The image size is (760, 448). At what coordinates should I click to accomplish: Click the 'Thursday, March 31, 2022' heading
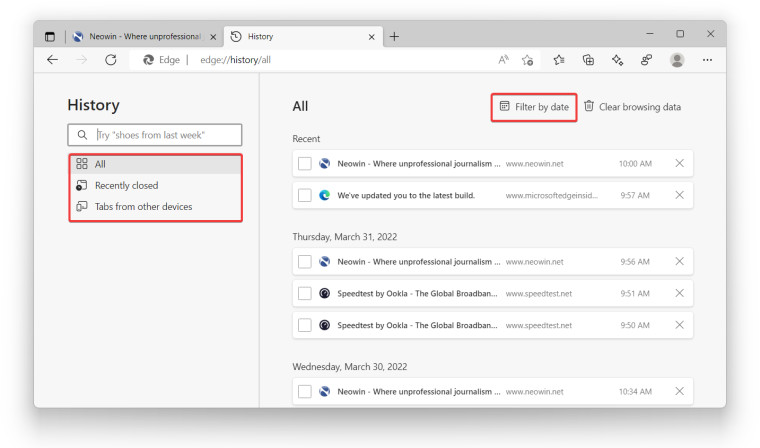pyautogui.click(x=345, y=237)
